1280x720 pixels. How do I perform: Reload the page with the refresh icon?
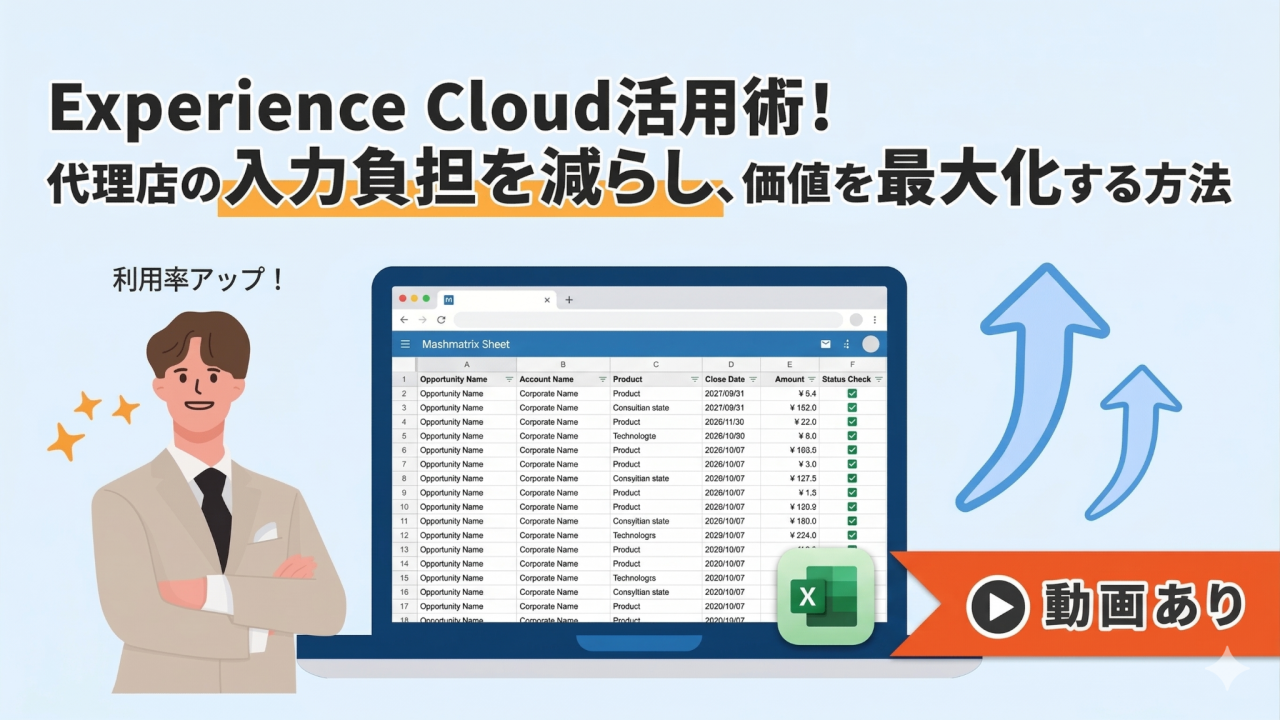(440, 320)
